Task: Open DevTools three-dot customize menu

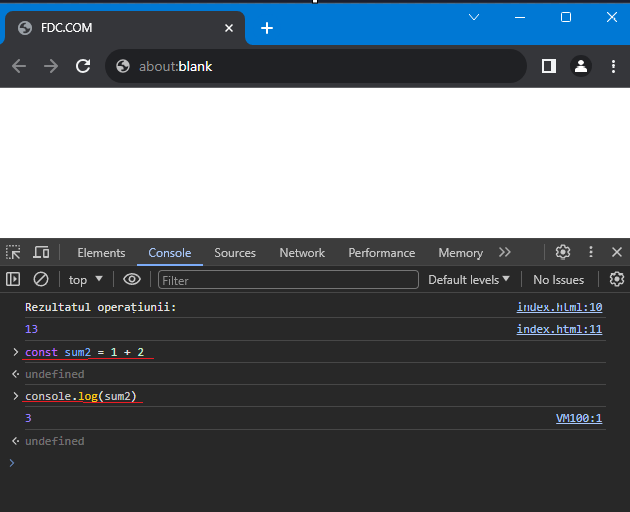Action: [591, 252]
